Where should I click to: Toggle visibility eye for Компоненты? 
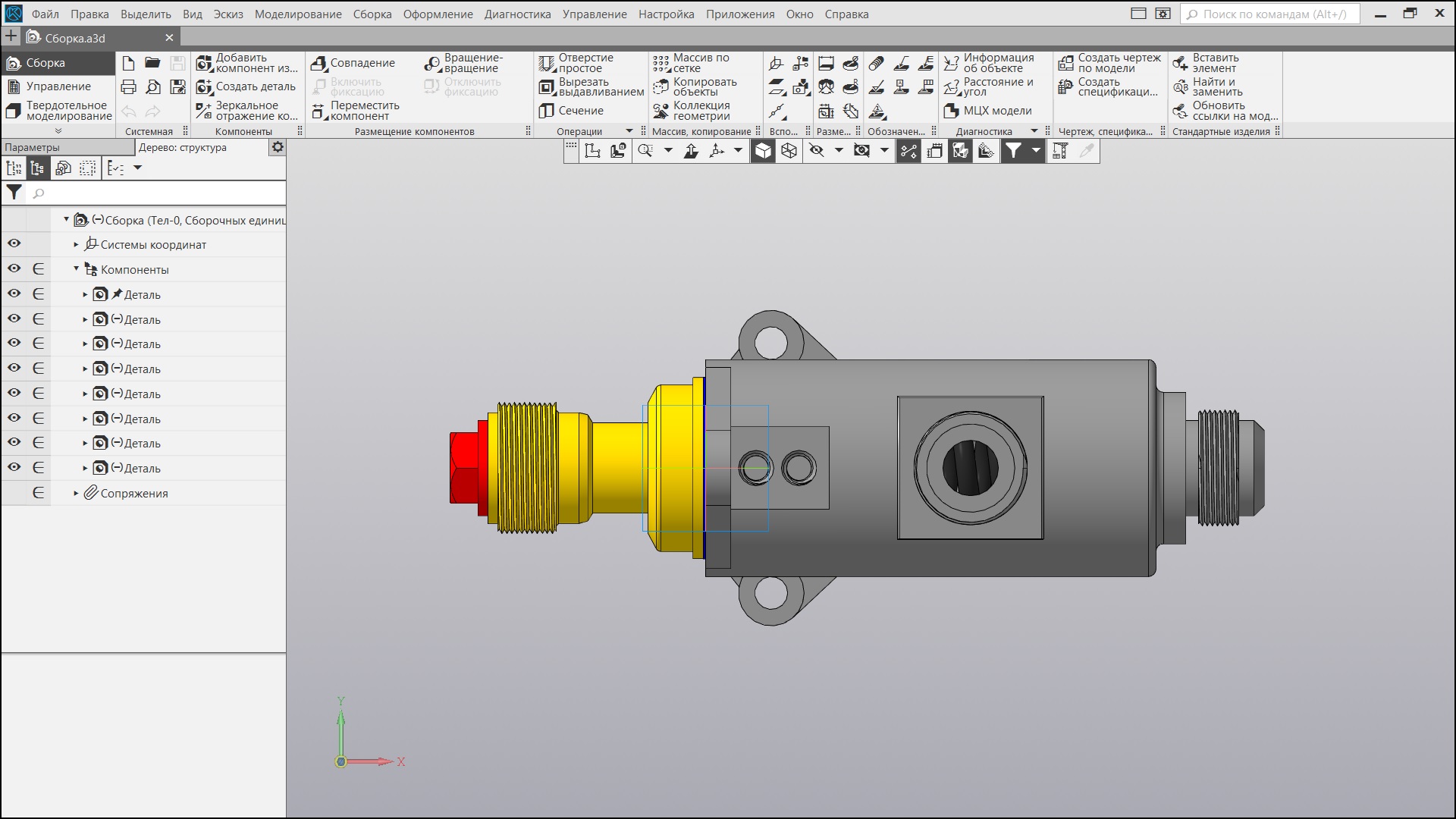pyautogui.click(x=14, y=268)
